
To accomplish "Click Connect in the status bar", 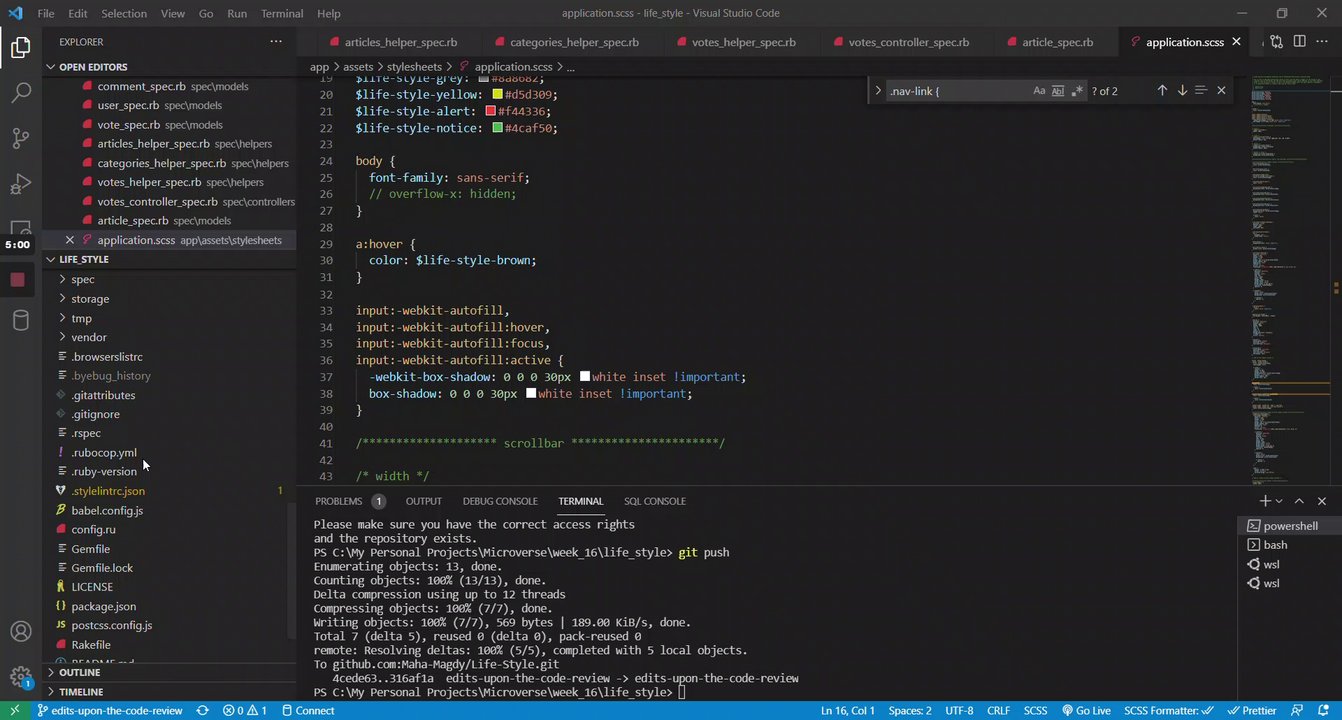I will coord(307,711).
